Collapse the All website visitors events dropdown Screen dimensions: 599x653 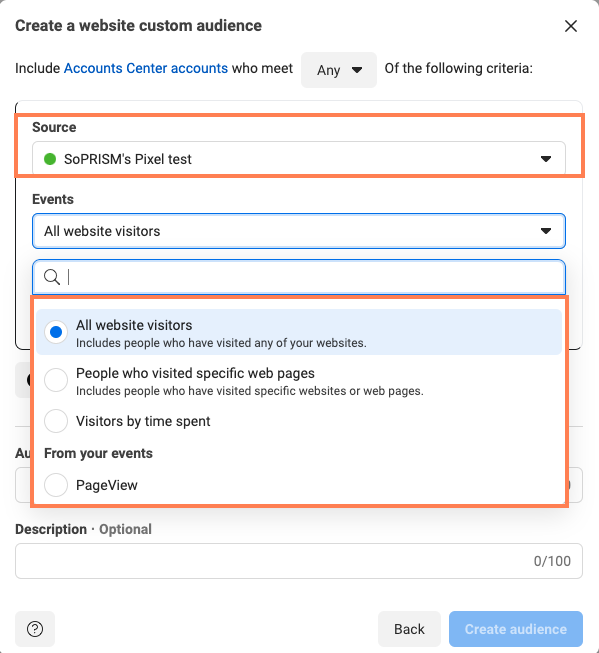[x=299, y=231]
